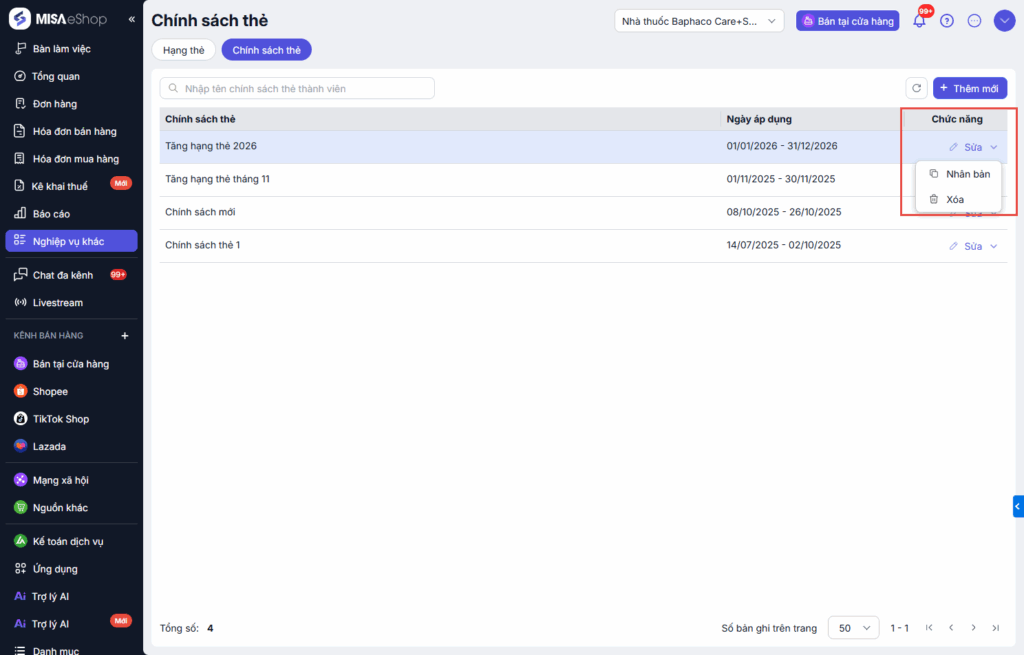Screen dimensions: 1024x655
Task: Go to first page
Action: [x=929, y=628]
